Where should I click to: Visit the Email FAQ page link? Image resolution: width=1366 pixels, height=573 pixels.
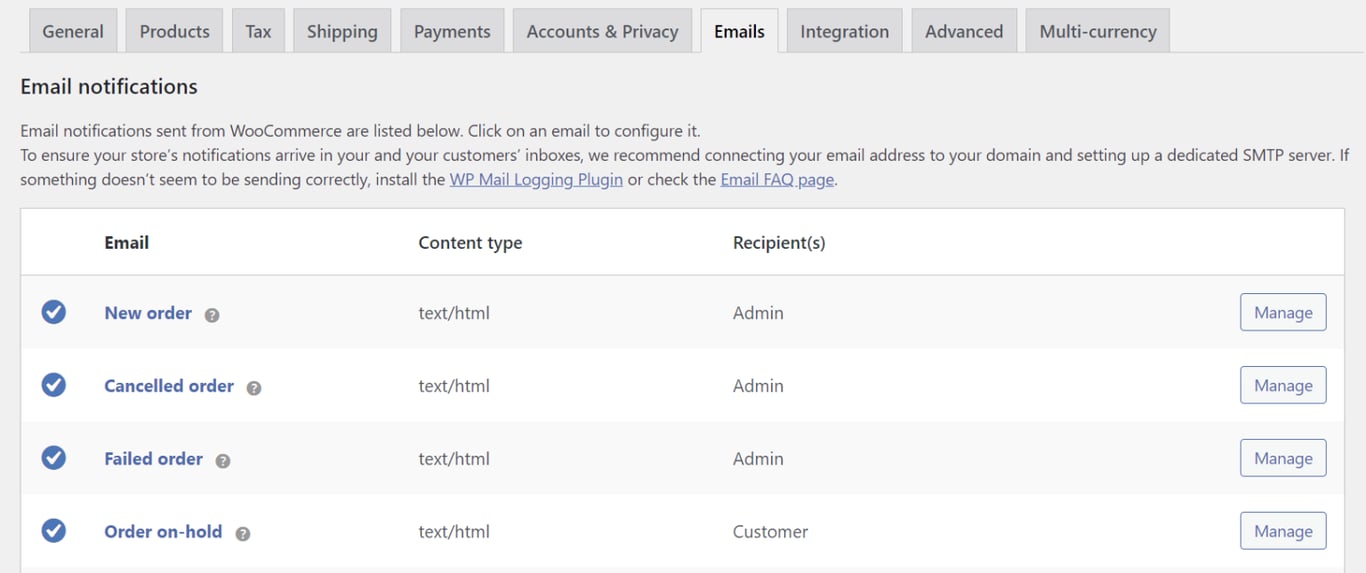[777, 180]
